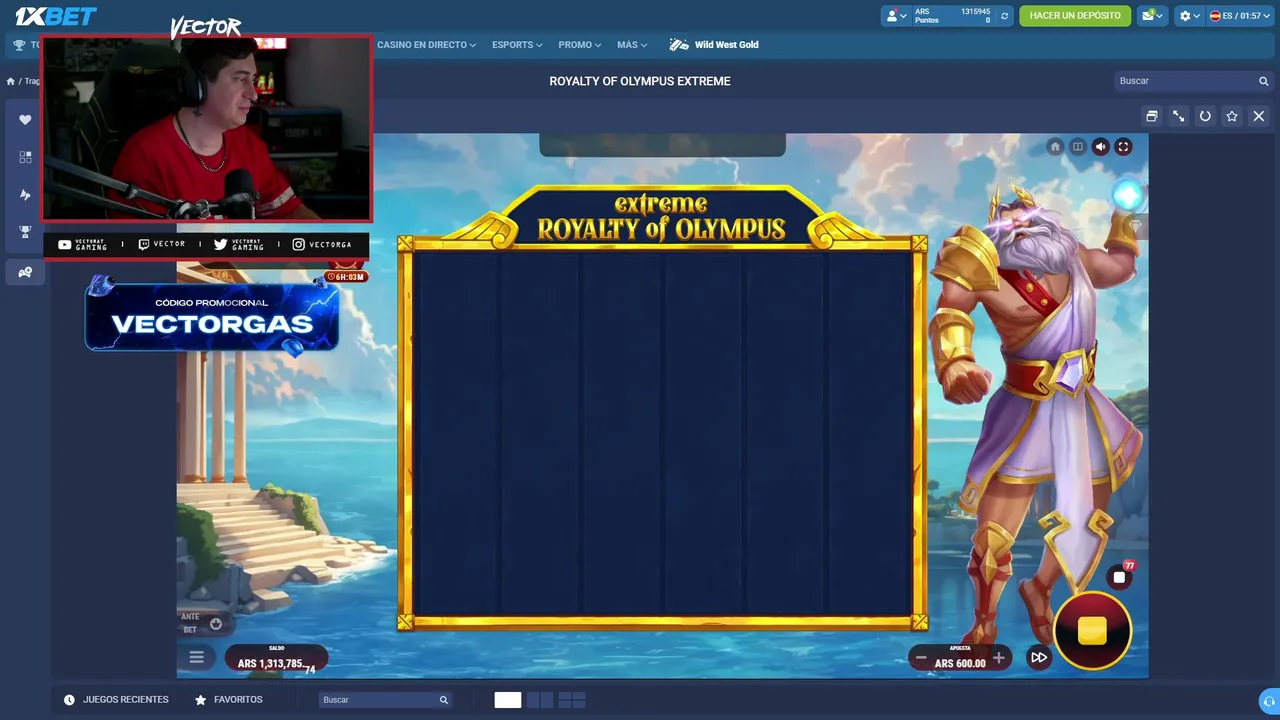Open the Wild West Gold promo link
The image size is (1280, 720).
tap(714, 45)
